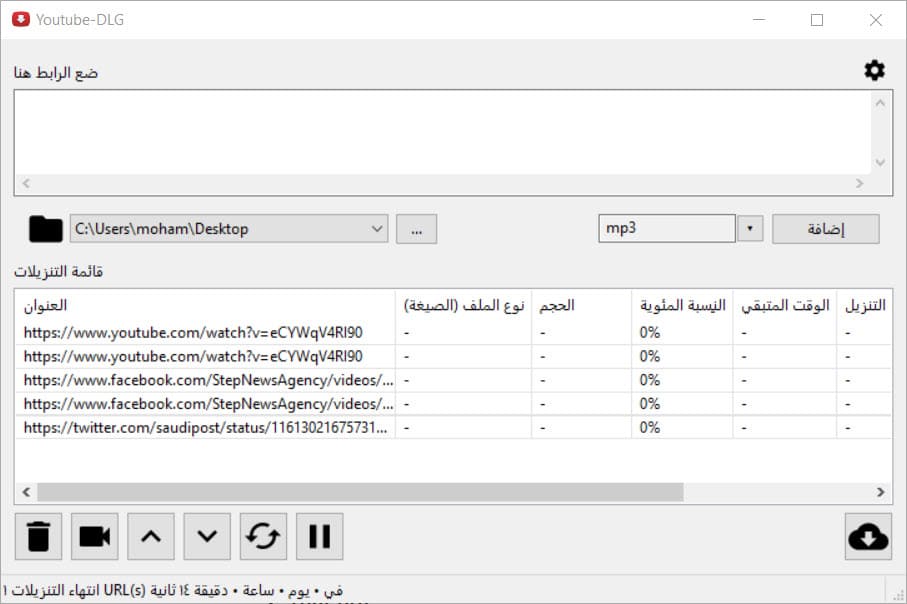907x604 pixels.
Task: Open settings with the gear icon
Action: tap(874, 70)
